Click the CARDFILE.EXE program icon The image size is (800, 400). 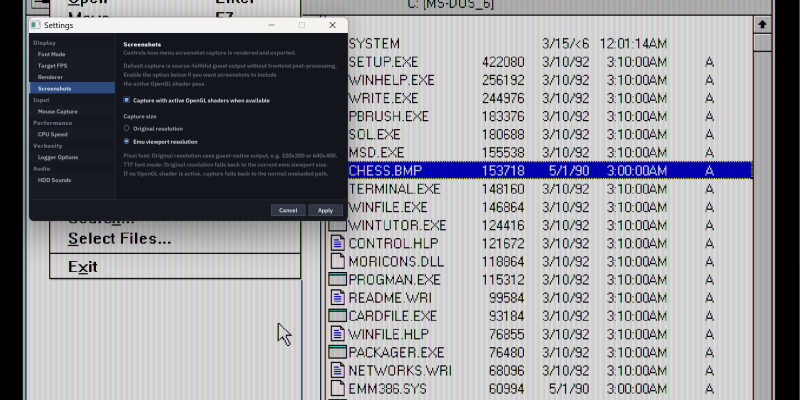pos(337,316)
